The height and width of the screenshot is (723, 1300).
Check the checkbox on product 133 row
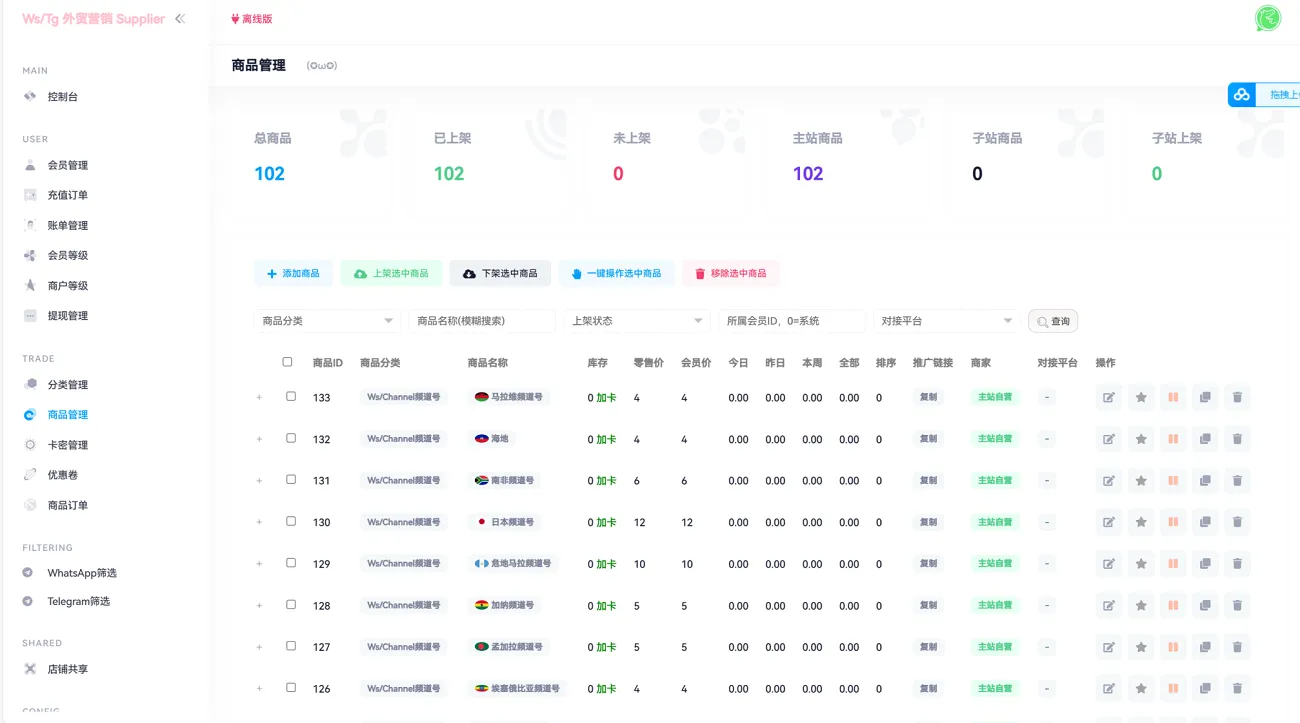pos(290,397)
